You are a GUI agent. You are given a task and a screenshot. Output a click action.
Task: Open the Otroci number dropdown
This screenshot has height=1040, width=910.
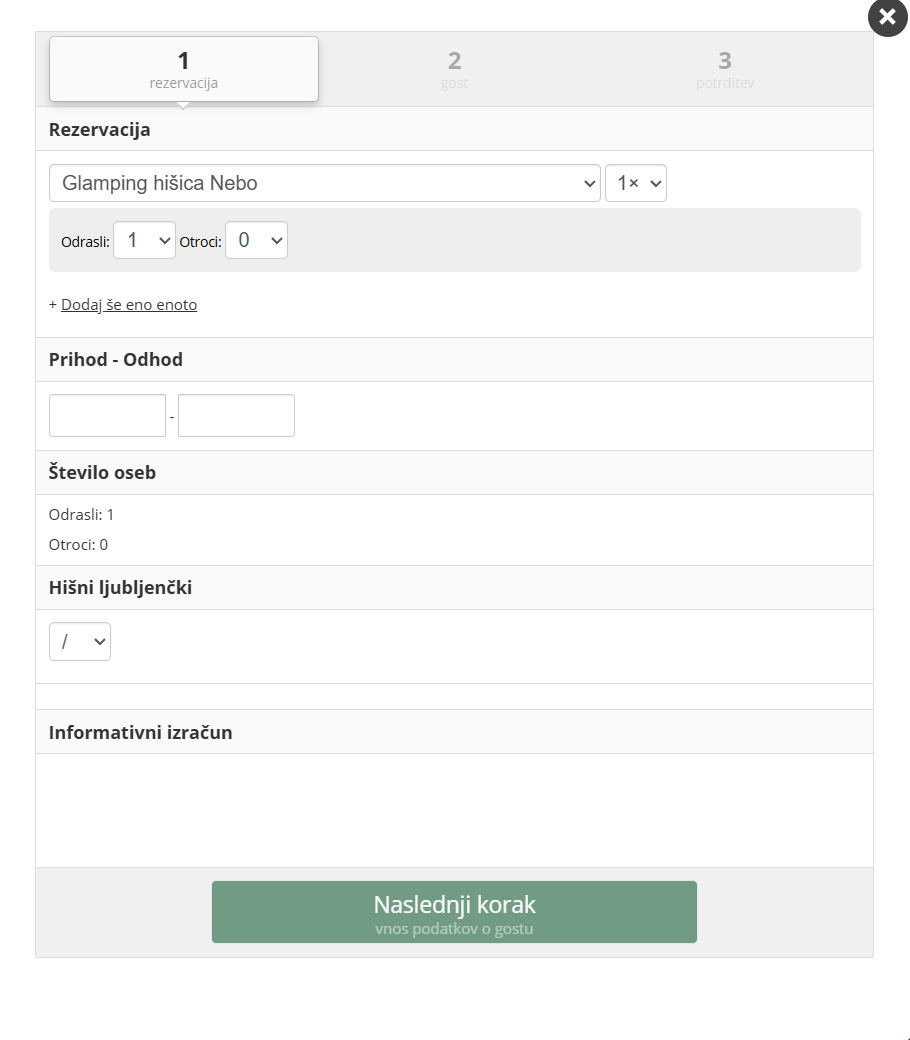point(256,240)
